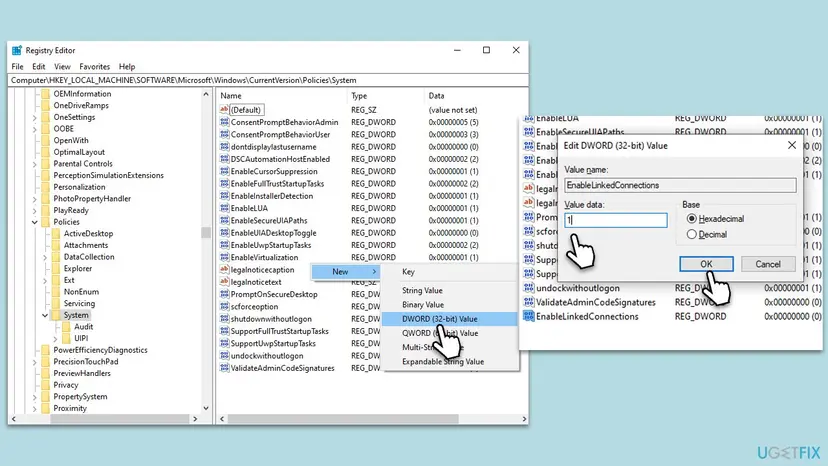Open the New context menu entry
This screenshot has width=828, height=466.
(346, 272)
